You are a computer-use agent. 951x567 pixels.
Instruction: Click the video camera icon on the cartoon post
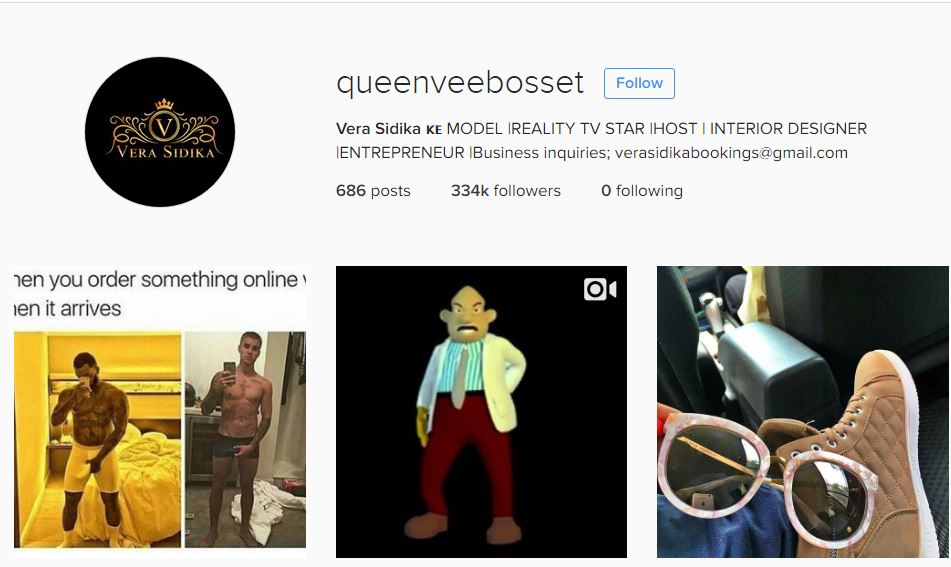click(600, 289)
